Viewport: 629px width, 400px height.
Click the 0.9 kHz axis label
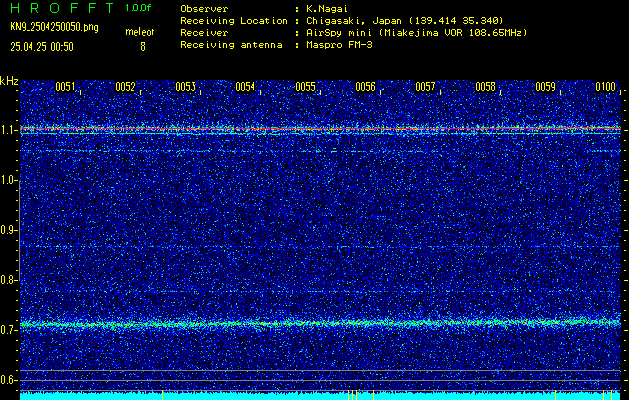click(8, 230)
